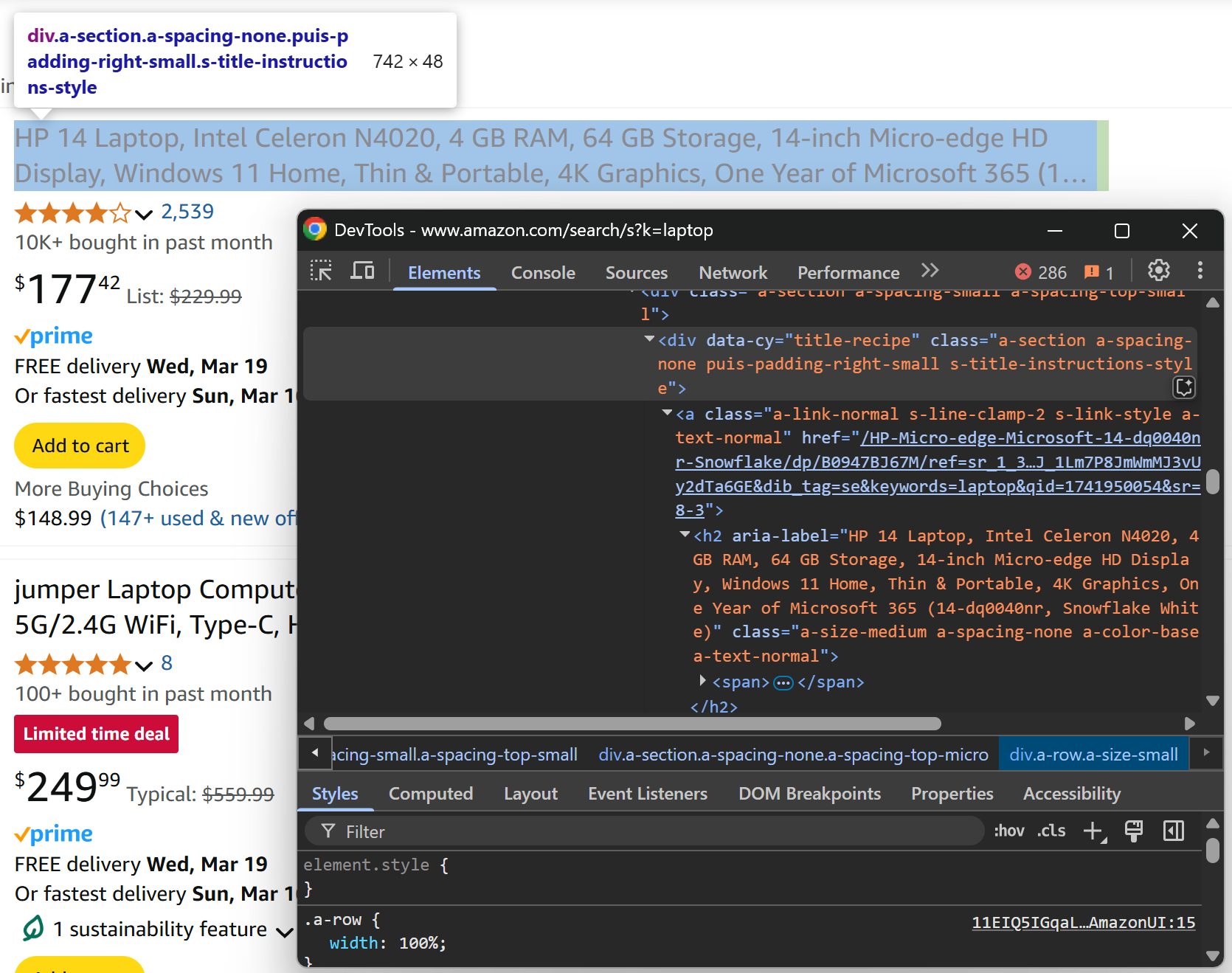Viewport: 1232px width, 973px height.
Task: Open DevTools settings gear
Action: 1158,271
